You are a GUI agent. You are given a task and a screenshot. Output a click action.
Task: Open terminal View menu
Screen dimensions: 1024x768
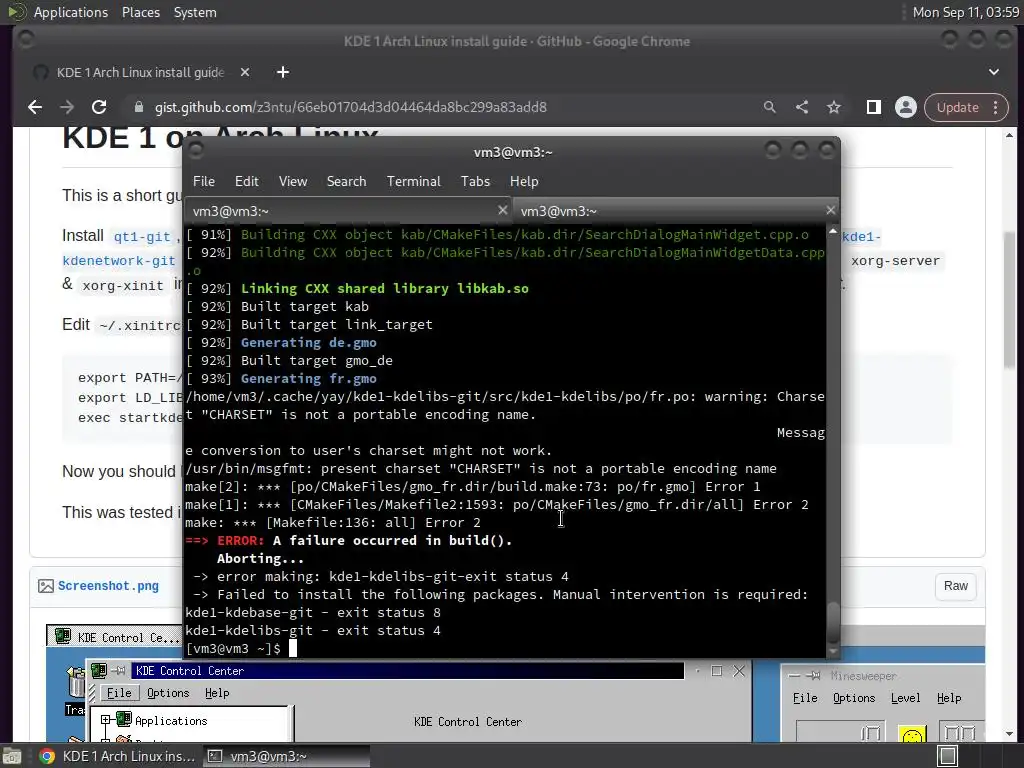tap(293, 182)
